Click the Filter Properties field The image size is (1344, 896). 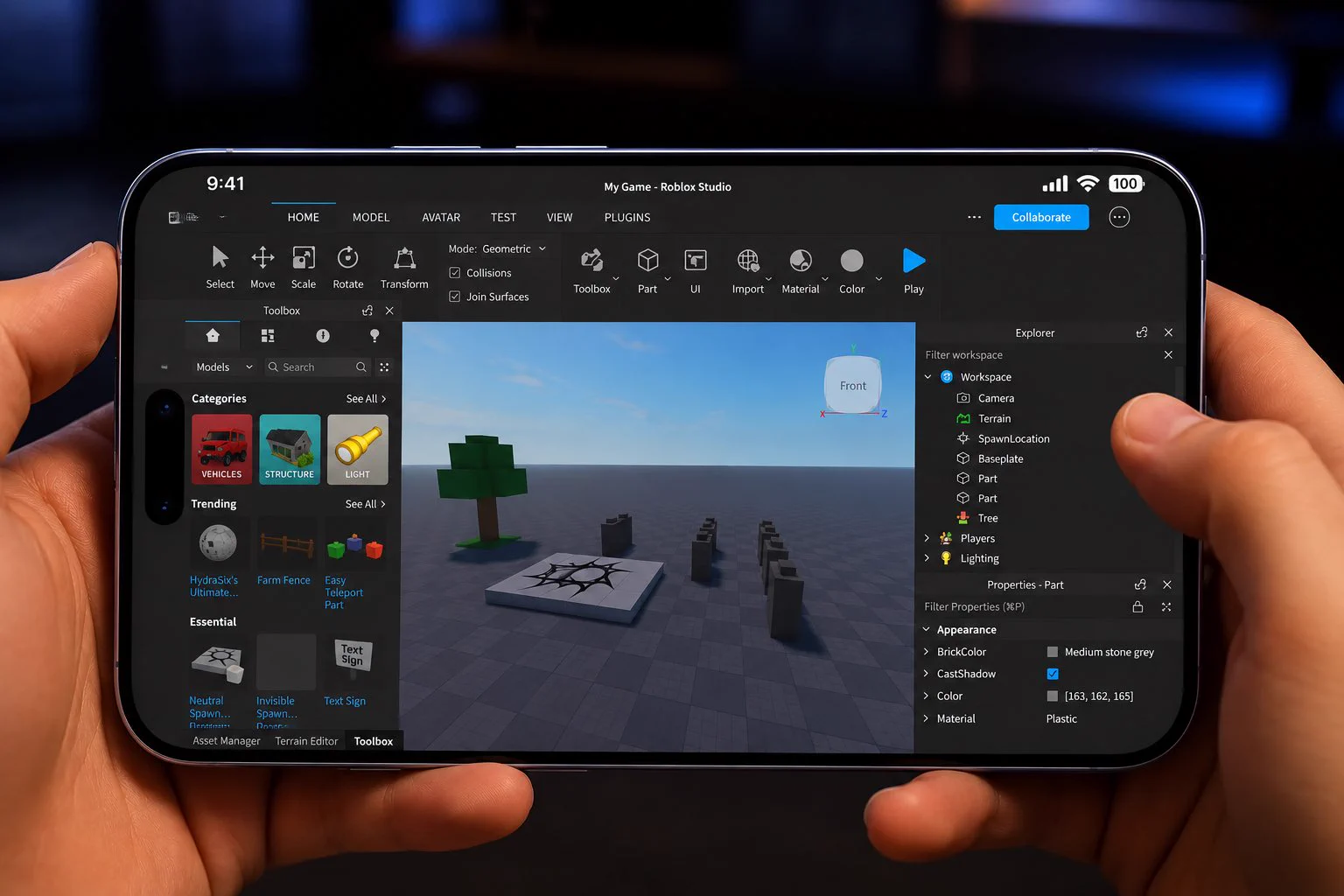coord(1024,606)
